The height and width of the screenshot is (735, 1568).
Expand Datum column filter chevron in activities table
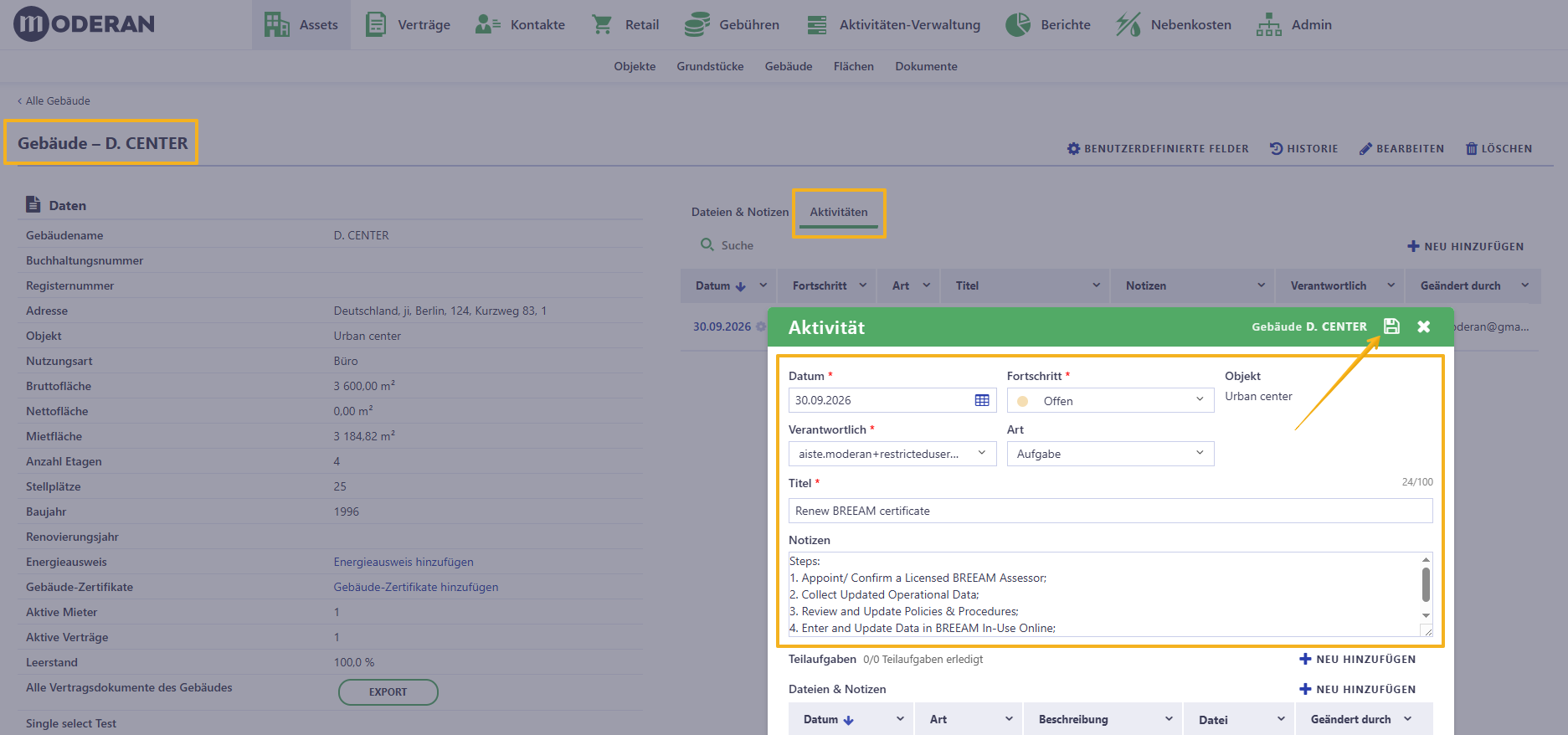tap(763, 285)
